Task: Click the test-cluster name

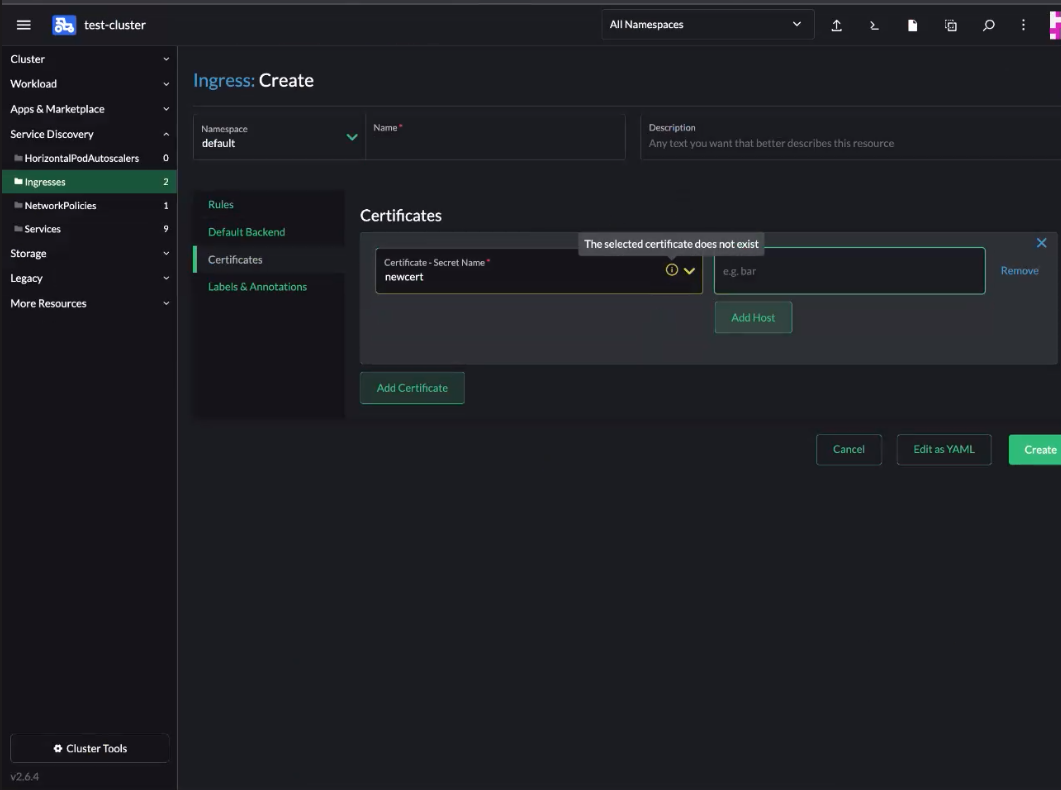Action: tap(114, 25)
